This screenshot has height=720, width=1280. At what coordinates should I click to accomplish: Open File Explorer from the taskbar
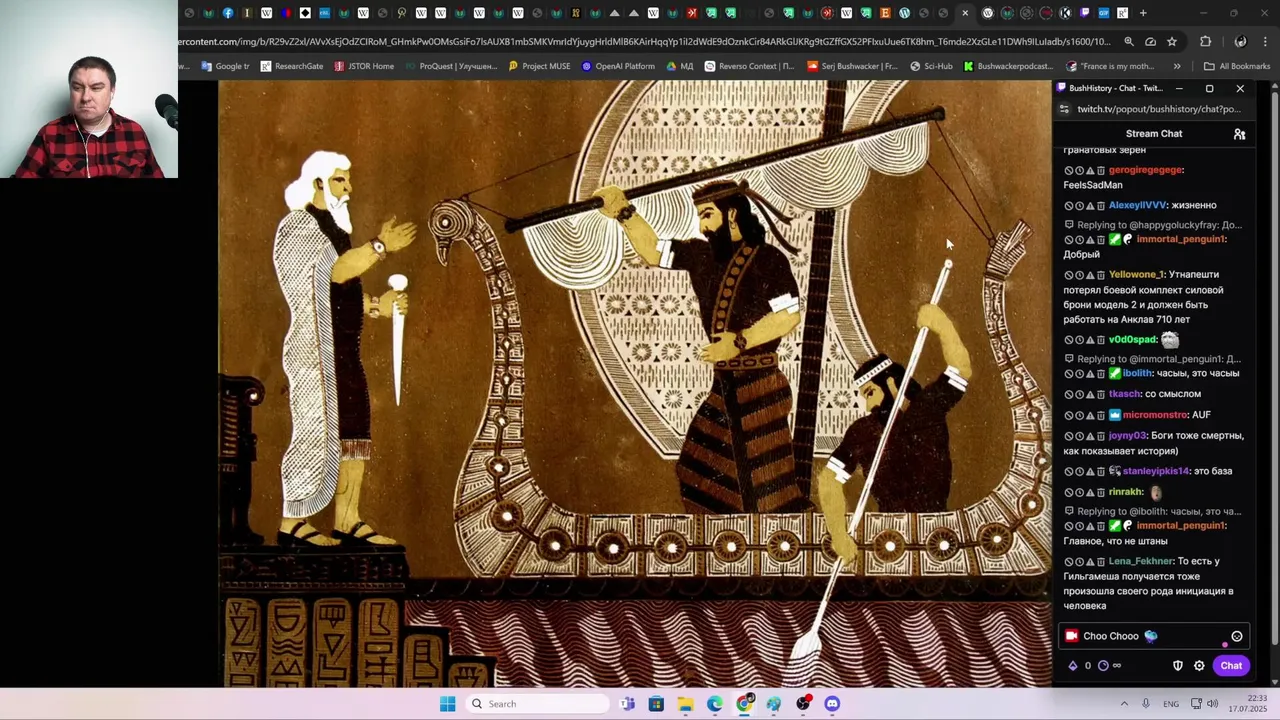[x=685, y=704]
